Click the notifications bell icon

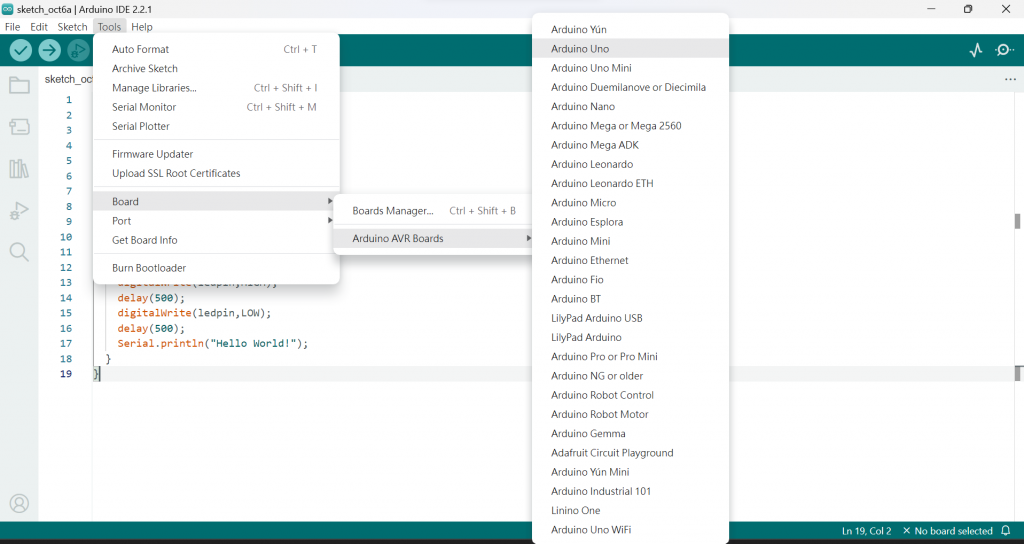pyautogui.click(x=1006, y=531)
